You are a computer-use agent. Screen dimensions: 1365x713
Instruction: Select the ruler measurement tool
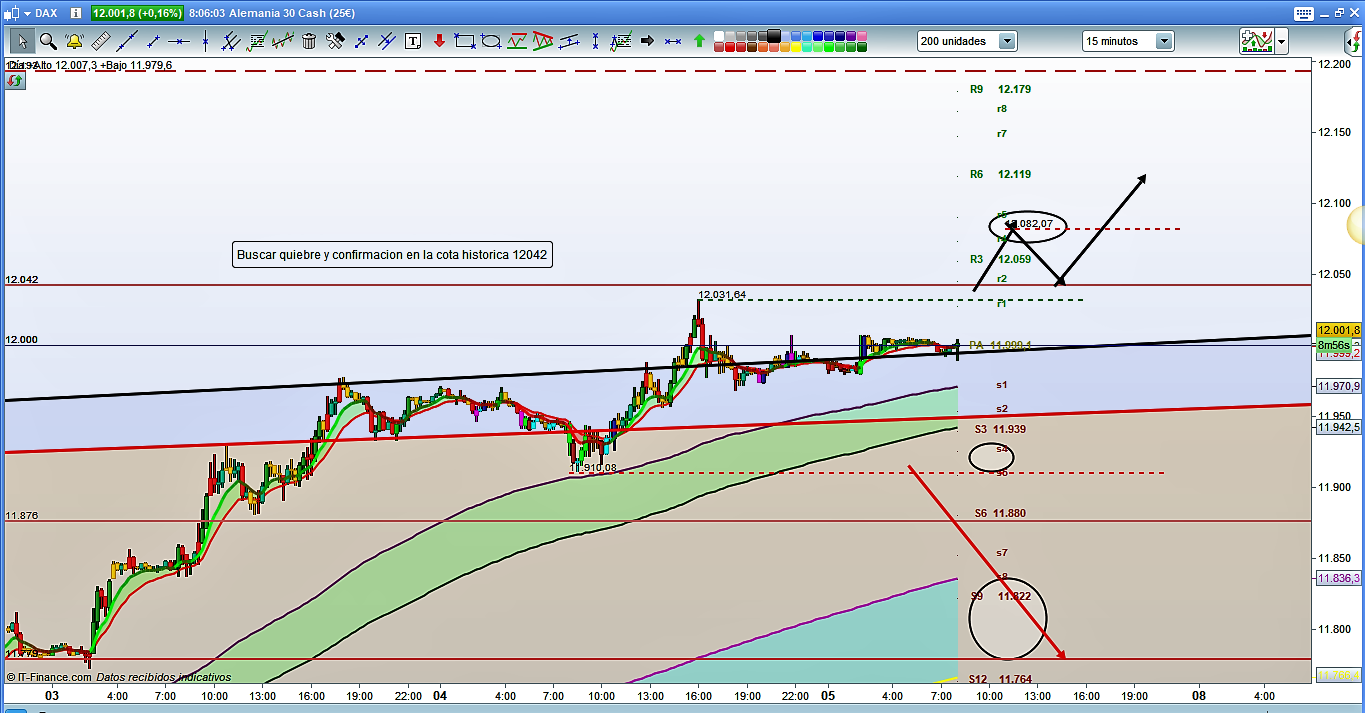100,41
